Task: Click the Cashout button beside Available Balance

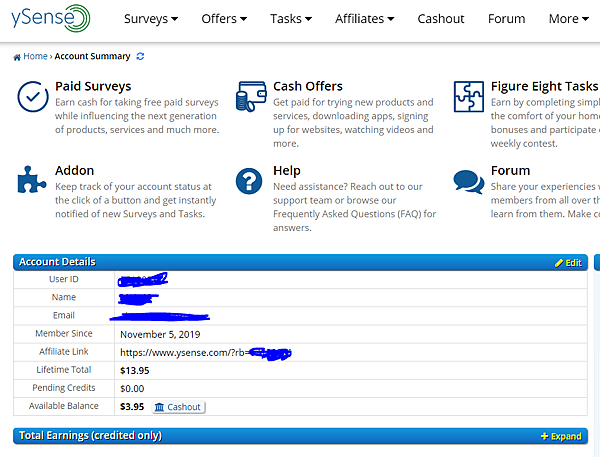Action: point(178,407)
